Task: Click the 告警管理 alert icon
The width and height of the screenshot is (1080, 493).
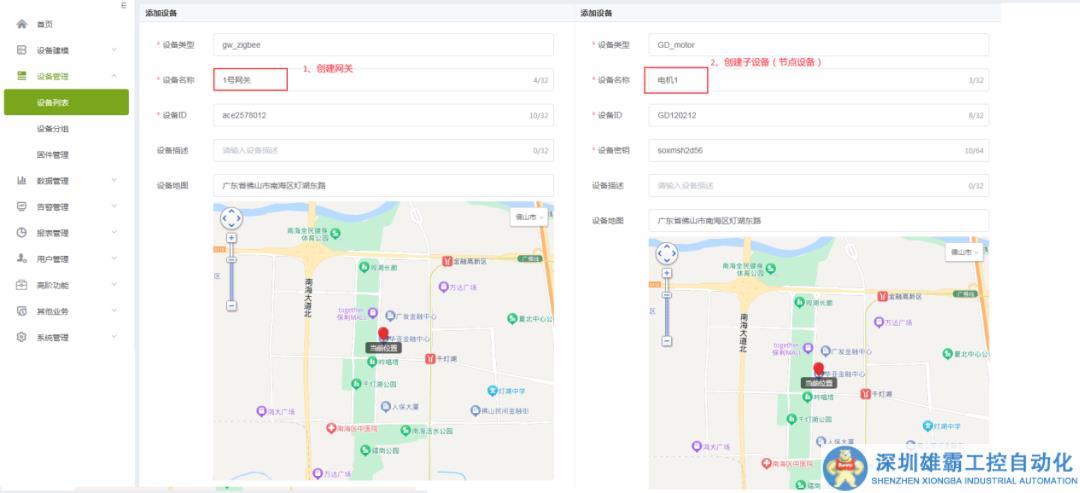Action: pyautogui.click(x=21, y=207)
